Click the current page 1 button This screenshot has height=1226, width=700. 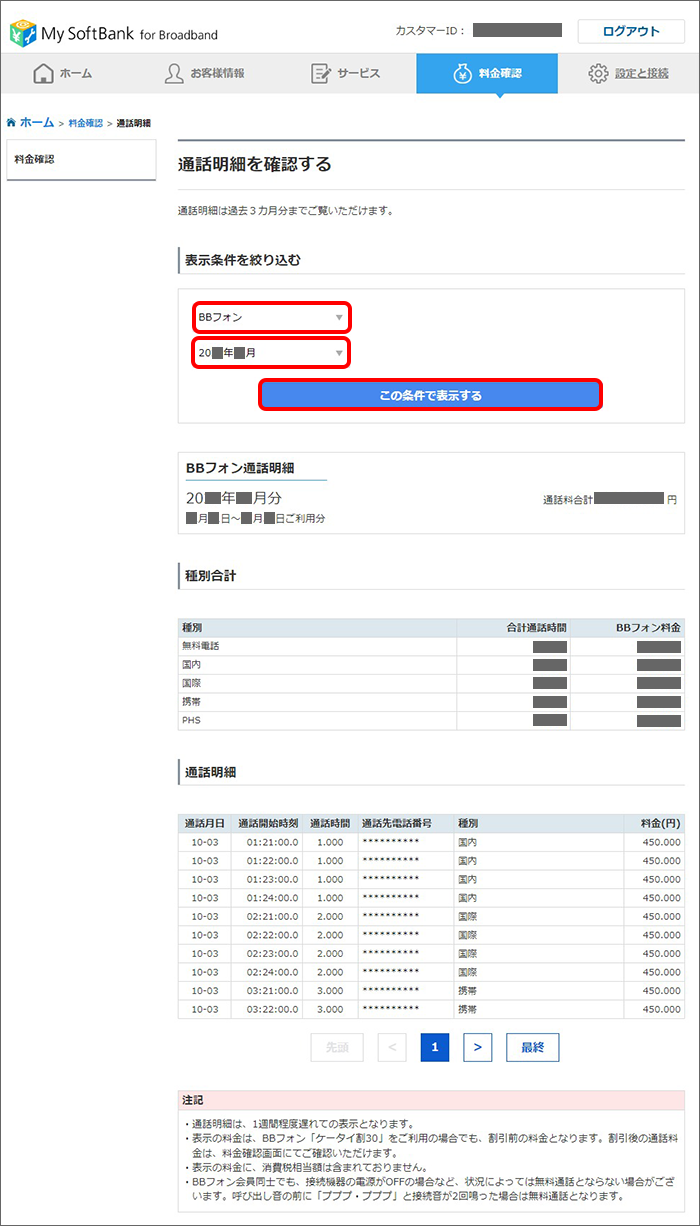click(x=435, y=1047)
